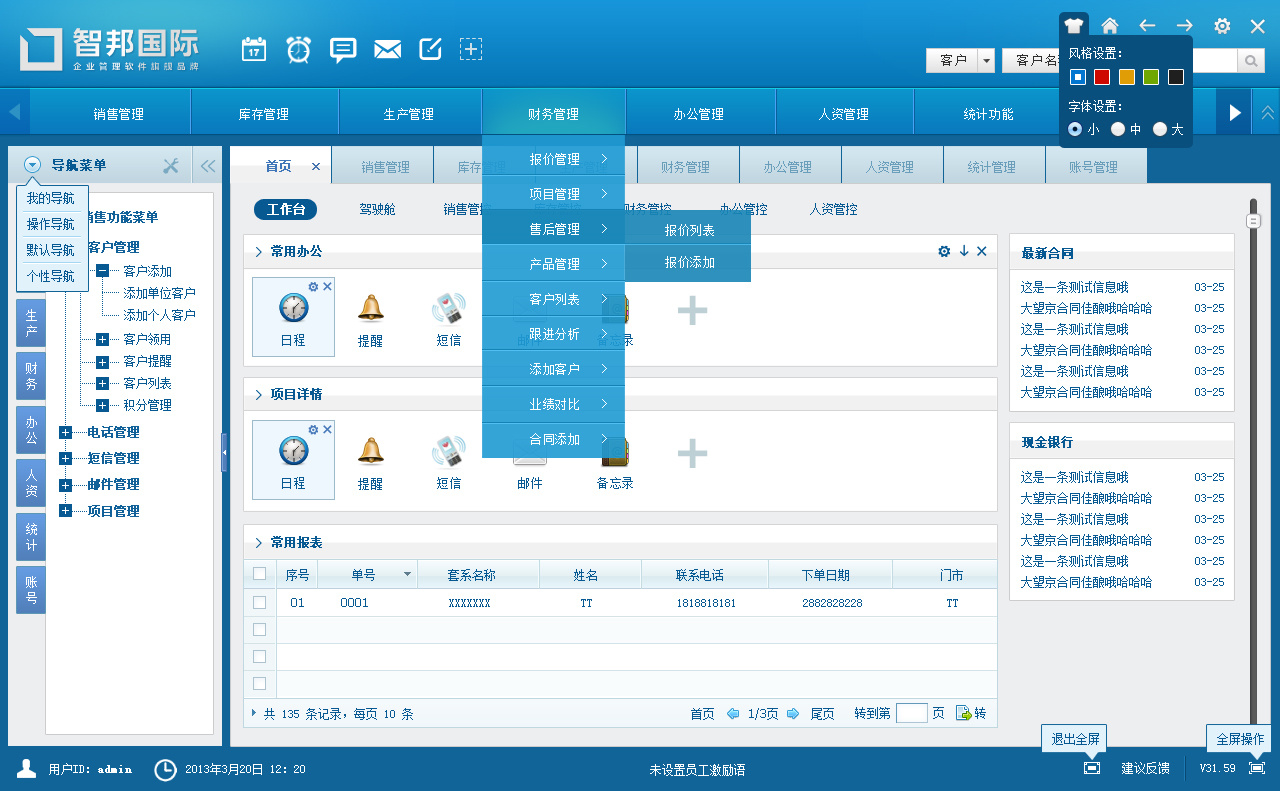Collapse the 客户添加 tree node

click(102, 271)
